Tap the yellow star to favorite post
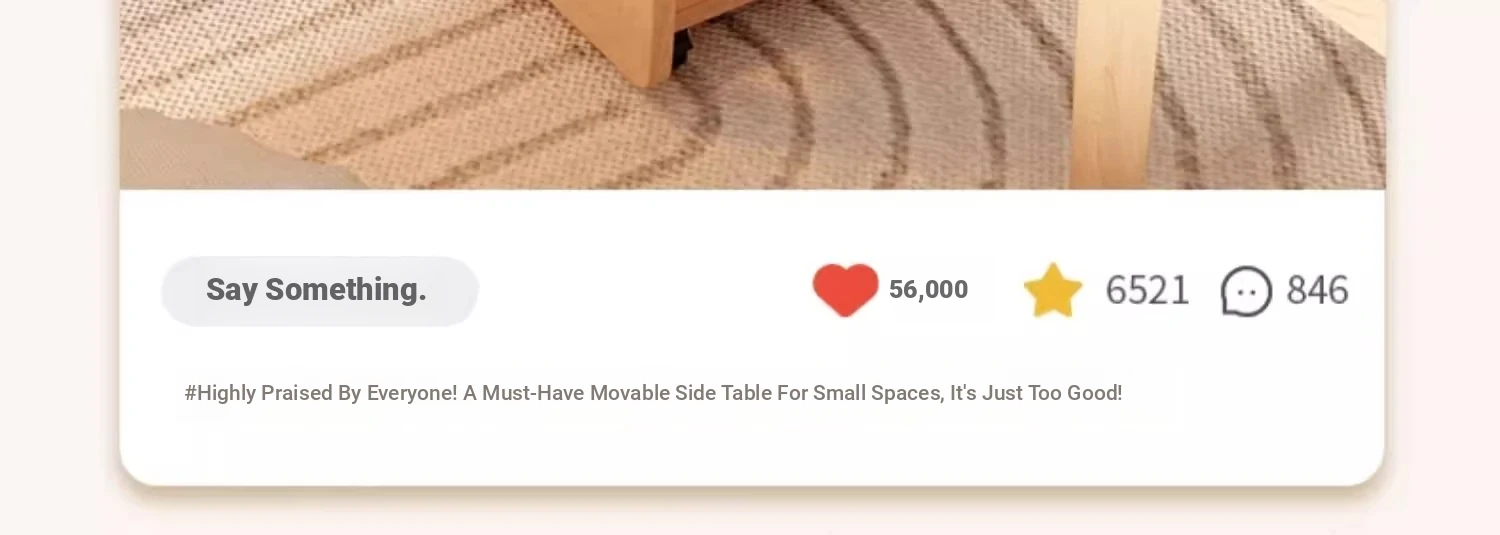This screenshot has width=1500, height=535. 1053,290
